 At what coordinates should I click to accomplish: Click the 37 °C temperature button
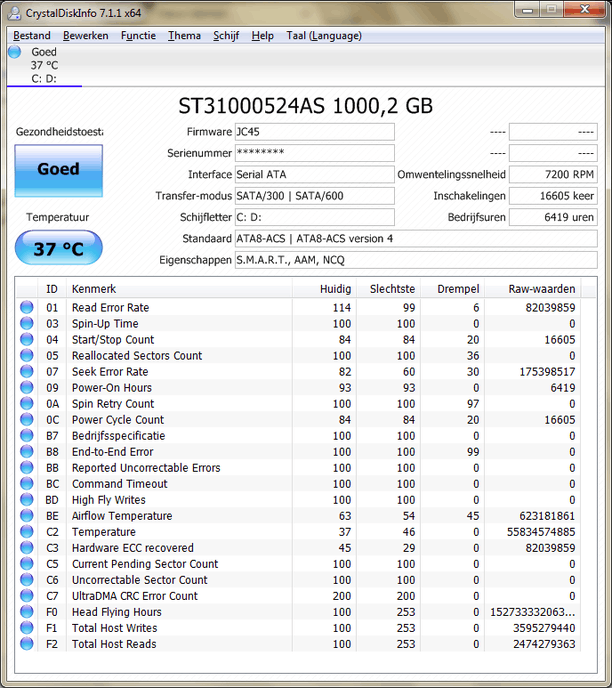59,248
